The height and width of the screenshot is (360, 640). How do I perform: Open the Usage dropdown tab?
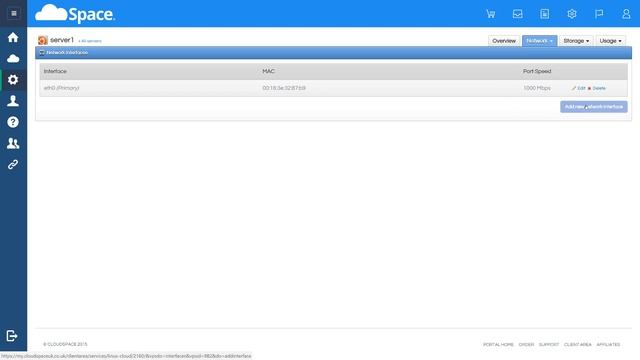(x=610, y=41)
